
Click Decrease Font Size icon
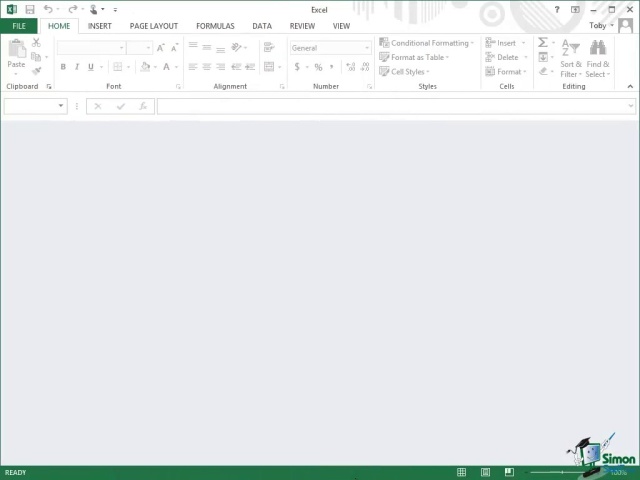pos(175,48)
